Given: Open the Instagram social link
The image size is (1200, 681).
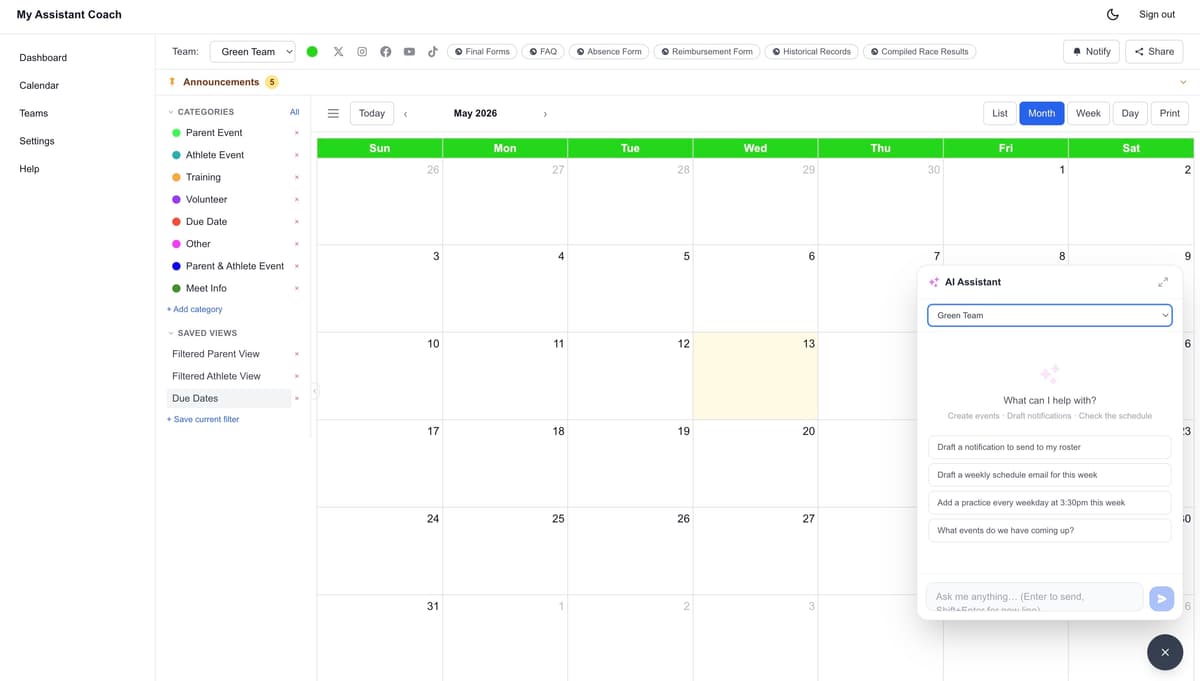Looking at the screenshot, I should coord(362,51).
